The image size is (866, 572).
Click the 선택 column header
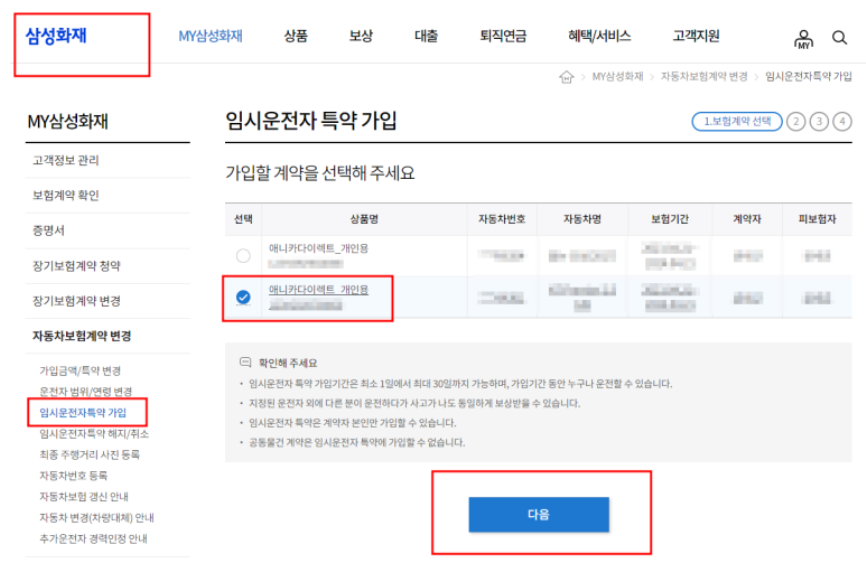(x=243, y=219)
